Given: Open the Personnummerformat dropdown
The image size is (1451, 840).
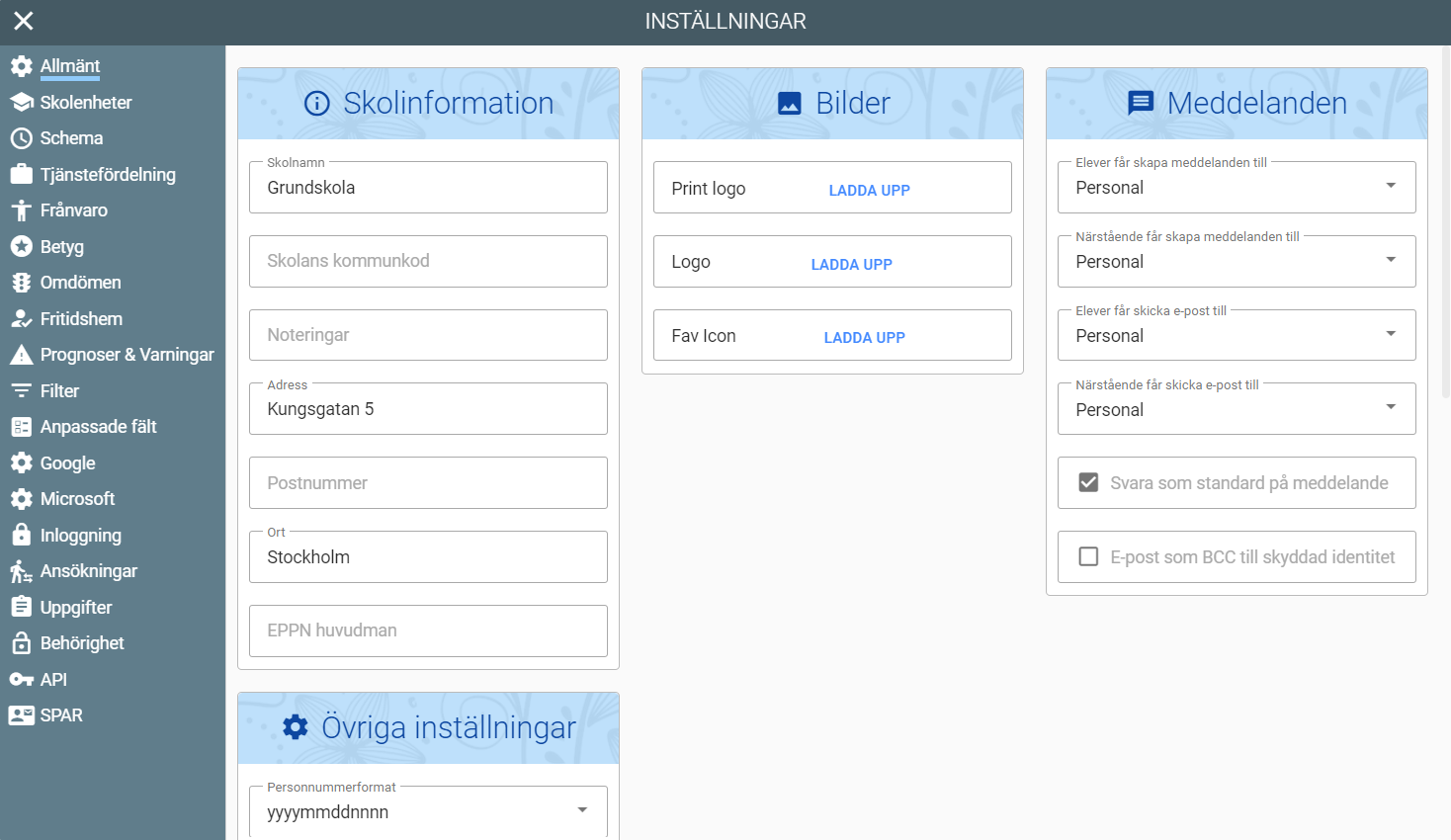Looking at the screenshot, I should pos(427,811).
